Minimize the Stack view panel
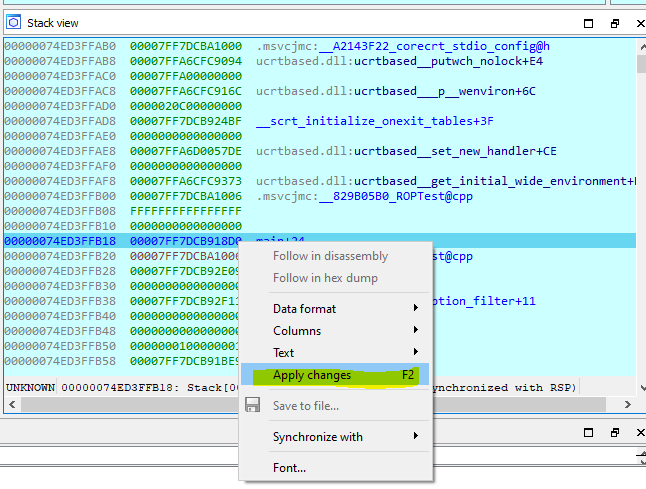The image size is (646, 489). coord(586,23)
